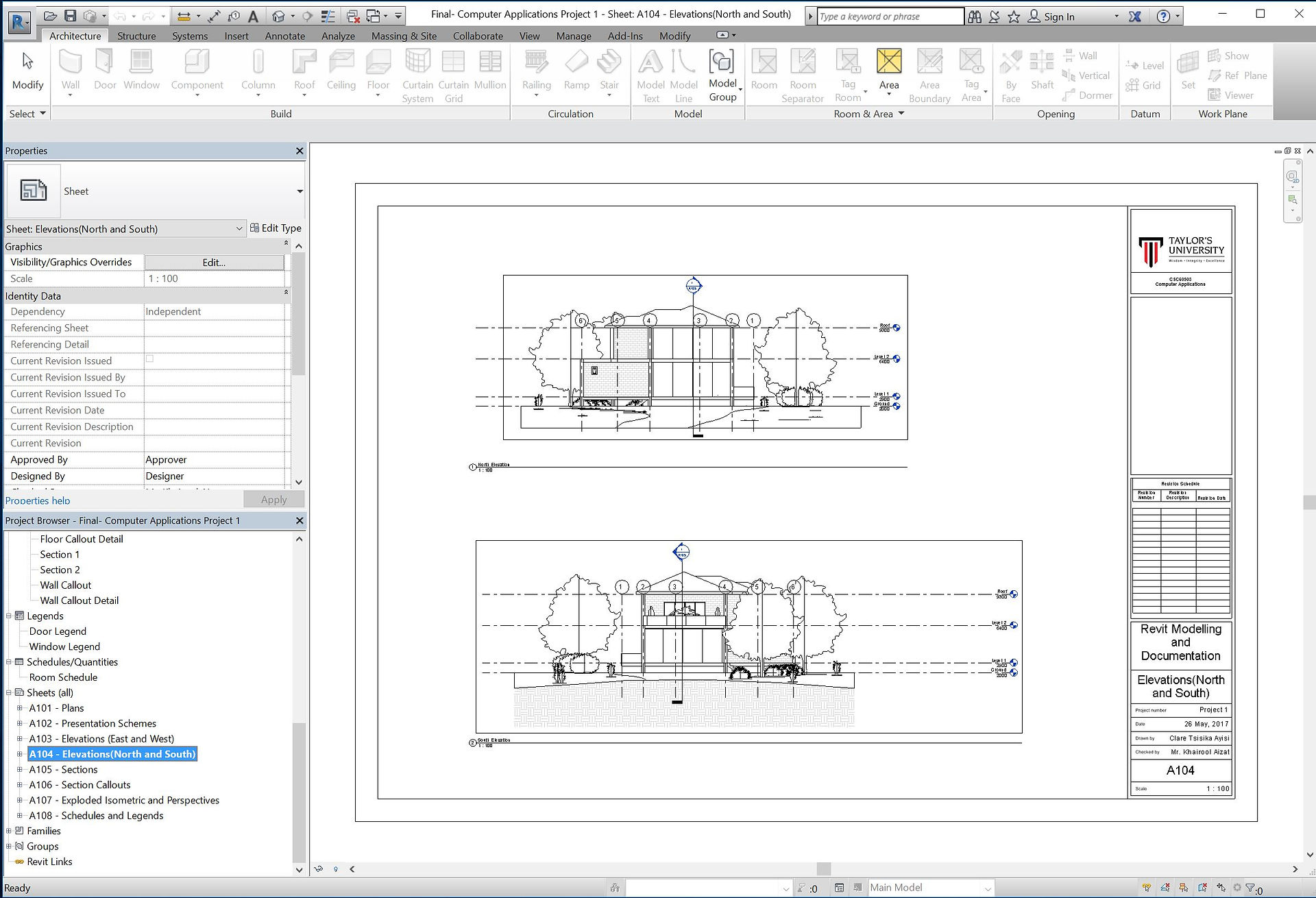This screenshot has width=1316, height=898.
Task: Select the Room tool
Action: coord(764,71)
